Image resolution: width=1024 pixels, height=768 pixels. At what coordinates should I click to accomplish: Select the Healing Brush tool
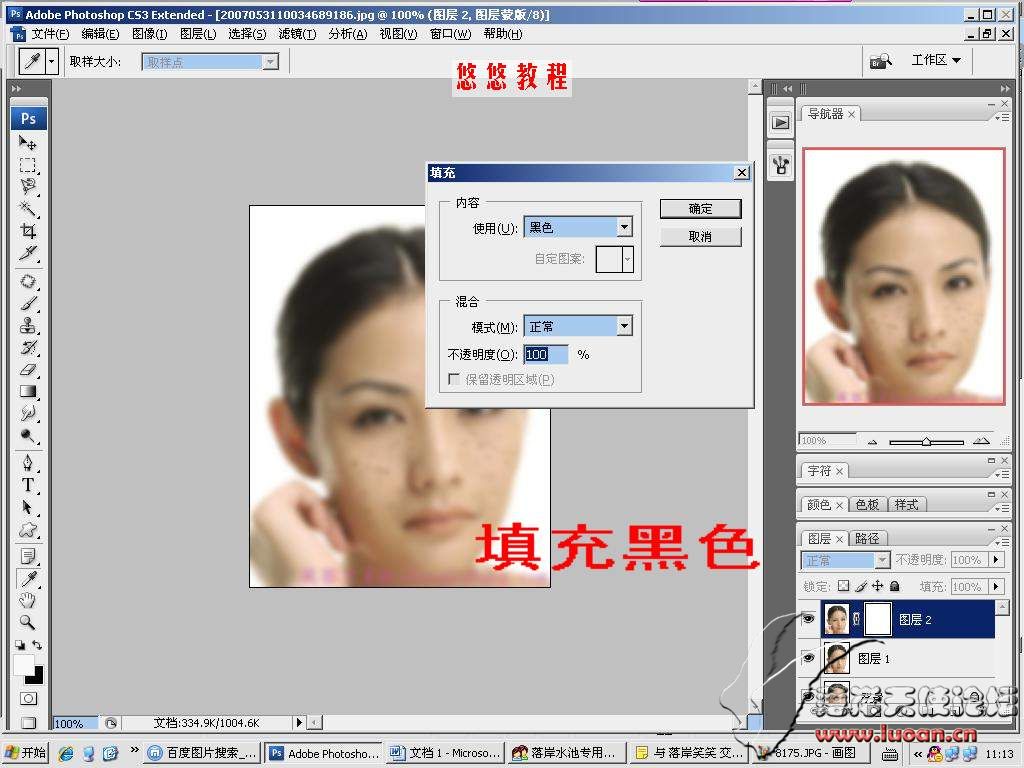pyautogui.click(x=27, y=281)
